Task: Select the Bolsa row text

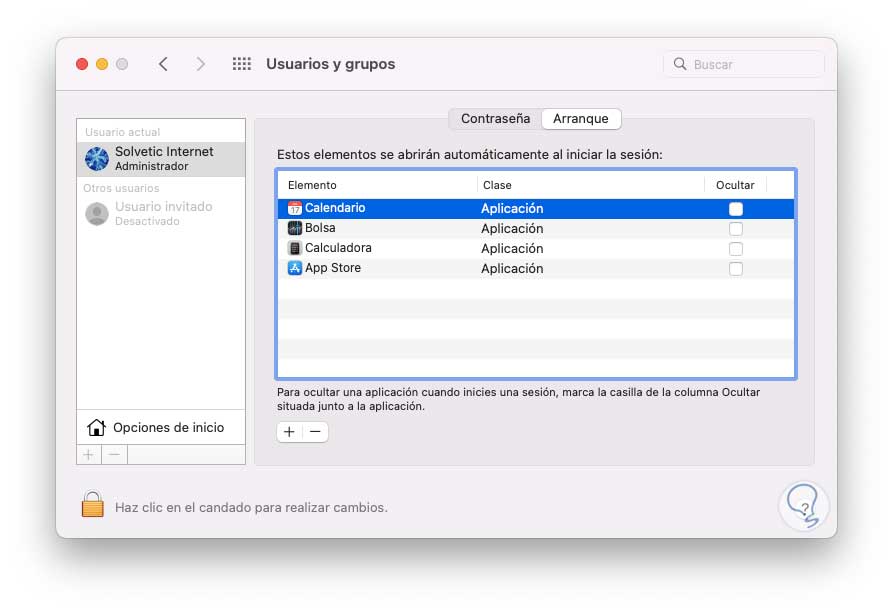Action: [x=320, y=228]
